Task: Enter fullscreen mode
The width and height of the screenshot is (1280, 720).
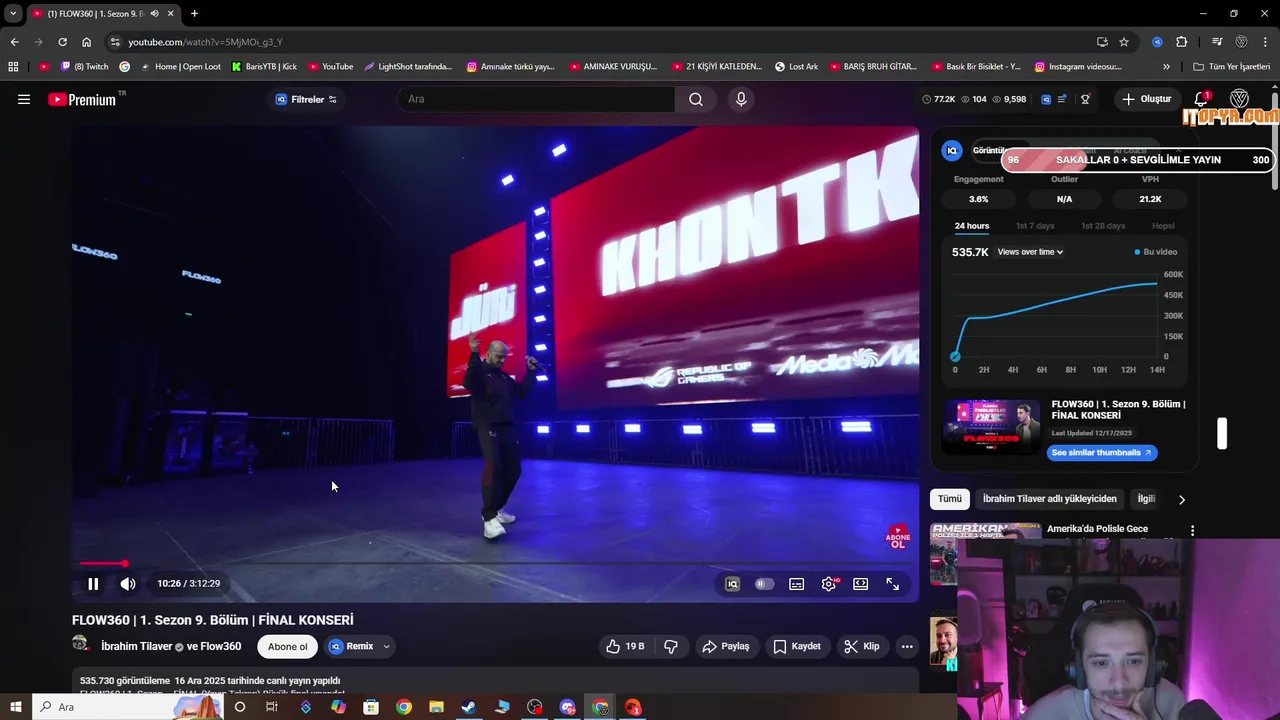Action: [892, 584]
